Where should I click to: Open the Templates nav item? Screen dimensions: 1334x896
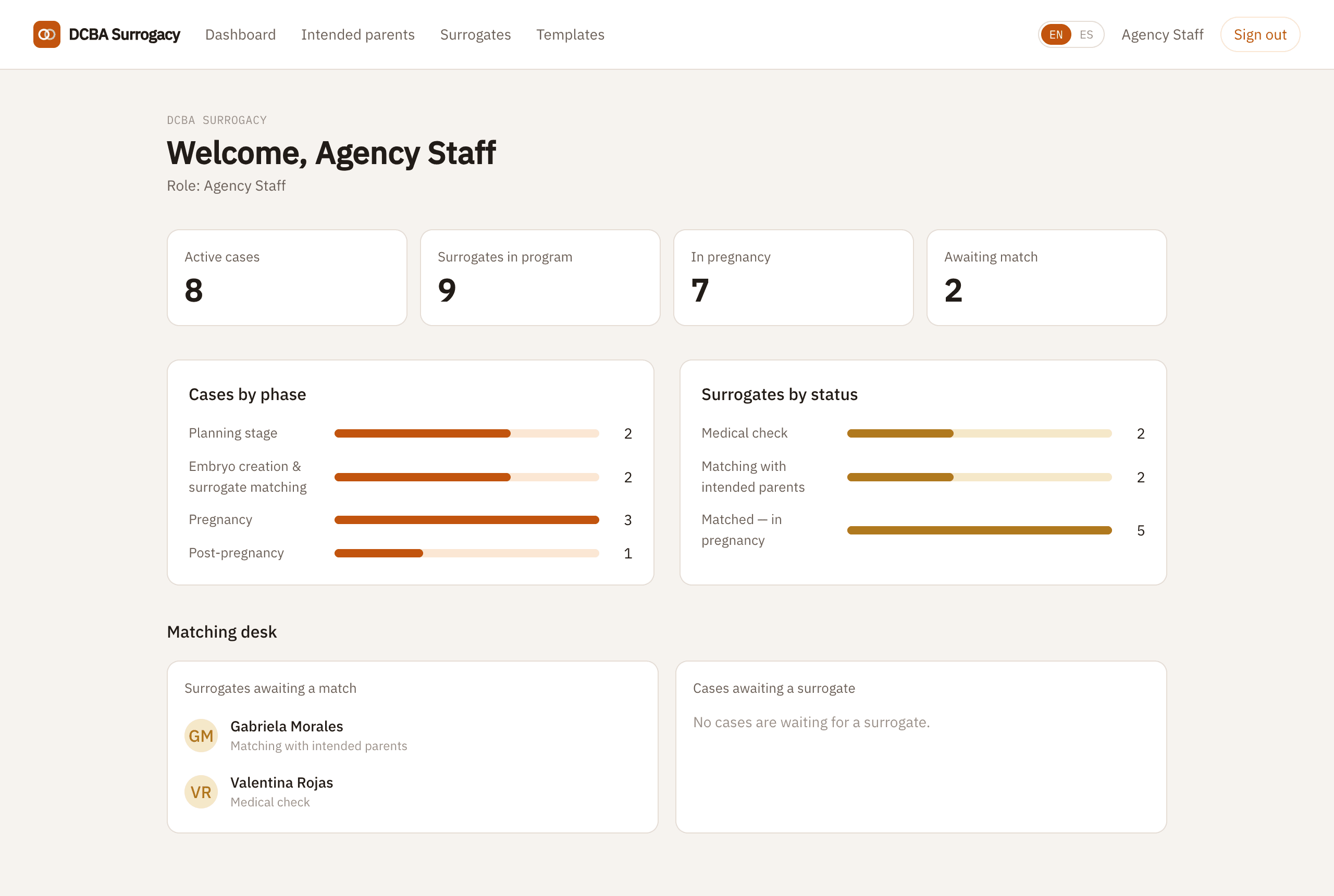point(570,35)
